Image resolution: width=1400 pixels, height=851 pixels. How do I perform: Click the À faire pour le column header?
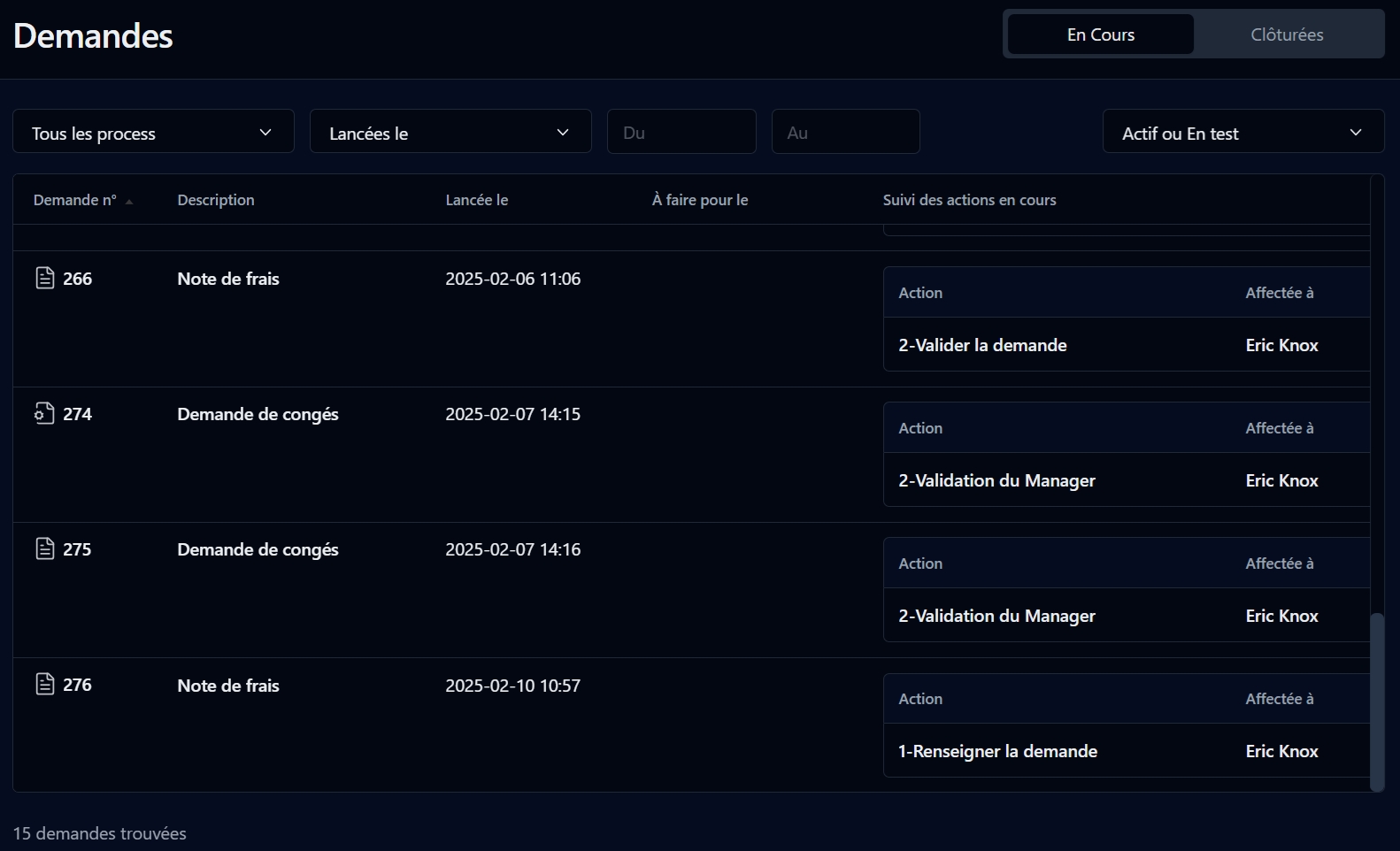[x=699, y=200]
